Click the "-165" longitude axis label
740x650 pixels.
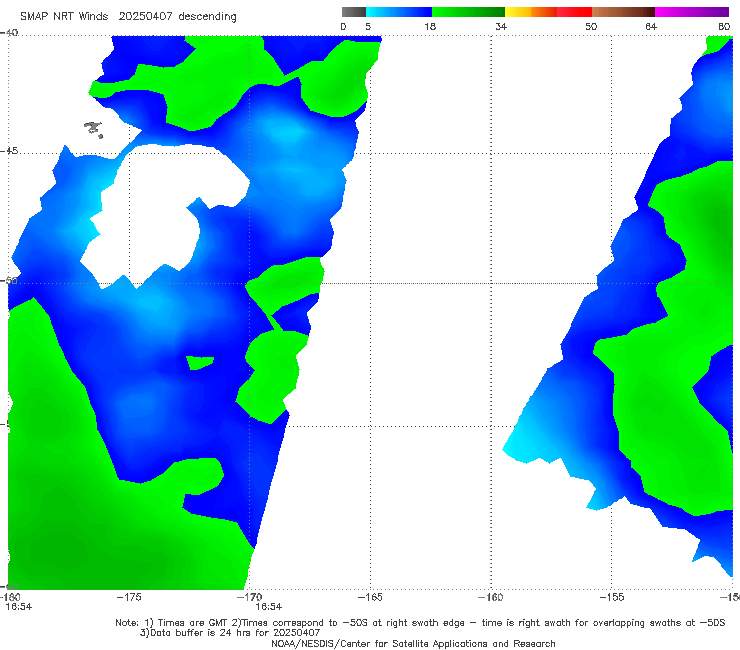click(370, 597)
